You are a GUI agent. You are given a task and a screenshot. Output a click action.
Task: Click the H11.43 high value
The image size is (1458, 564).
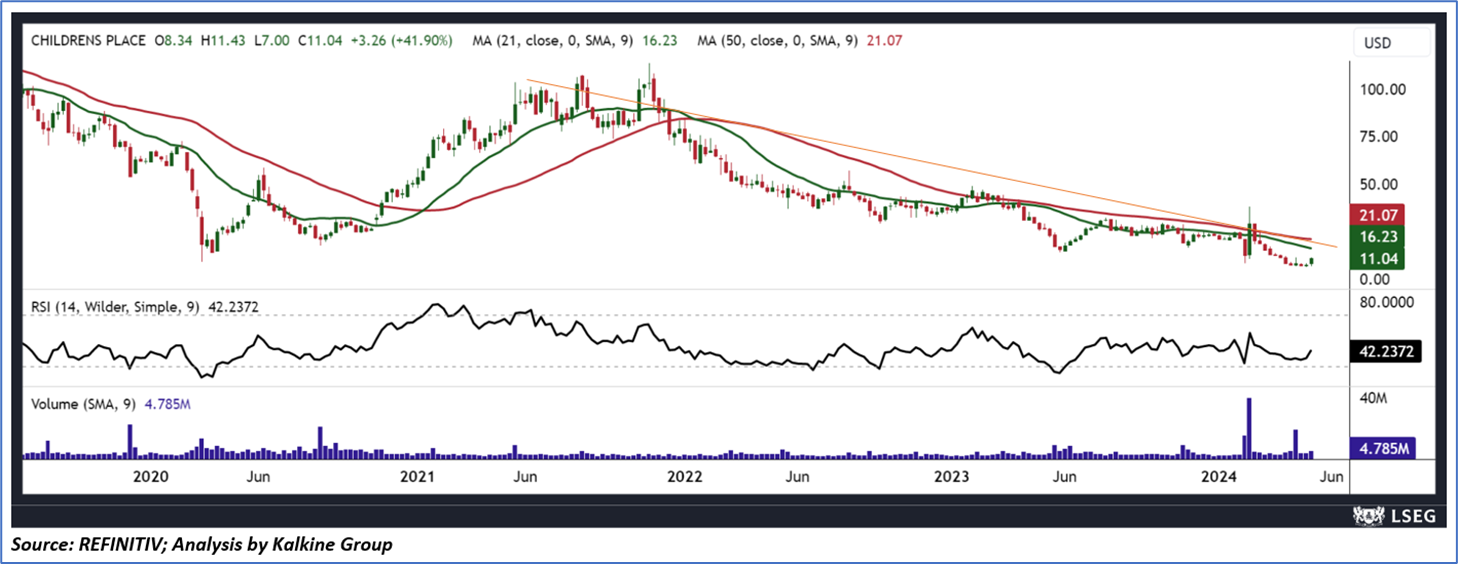point(221,41)
